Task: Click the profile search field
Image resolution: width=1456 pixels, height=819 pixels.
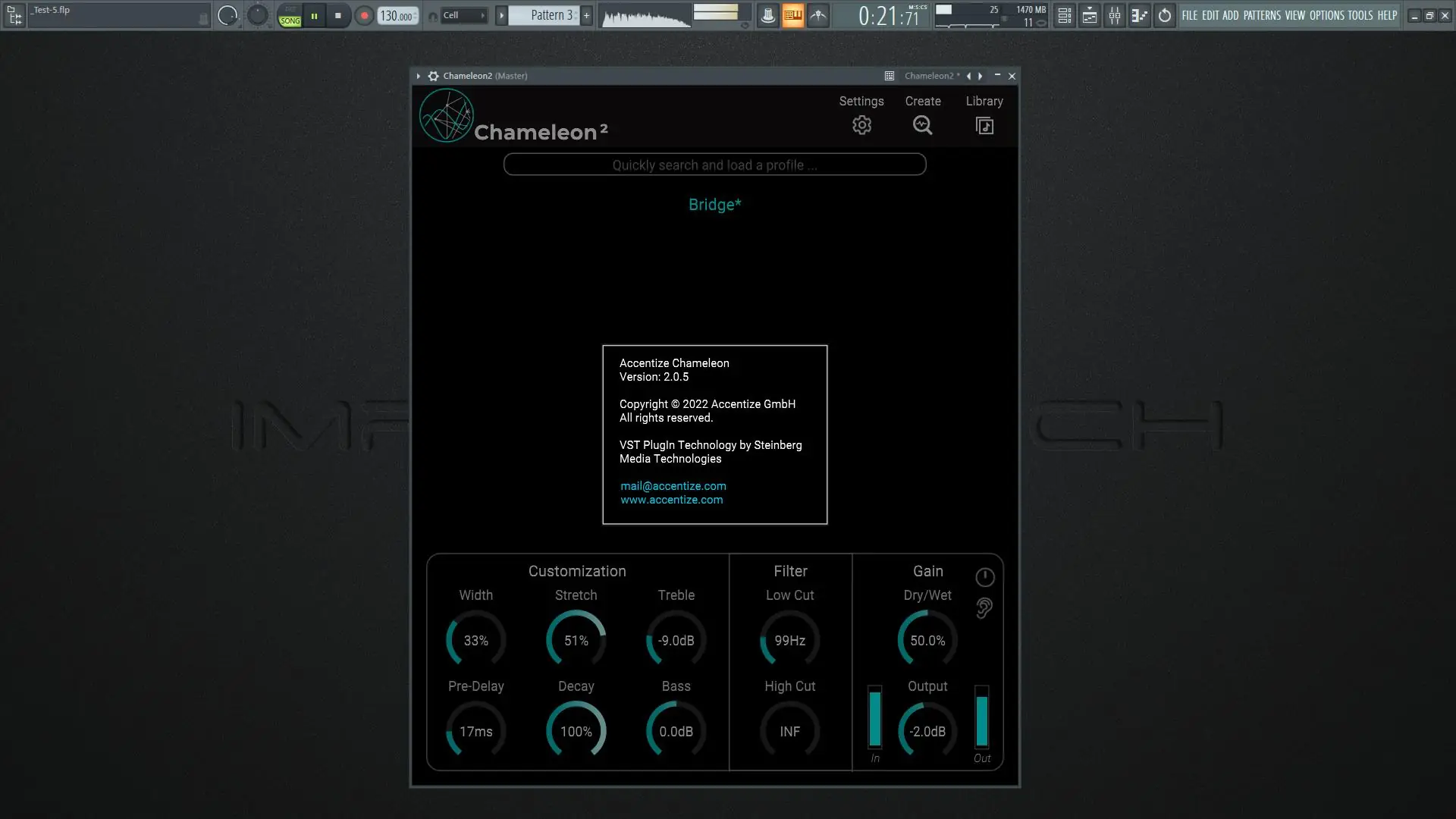Action: pos(714,165)
